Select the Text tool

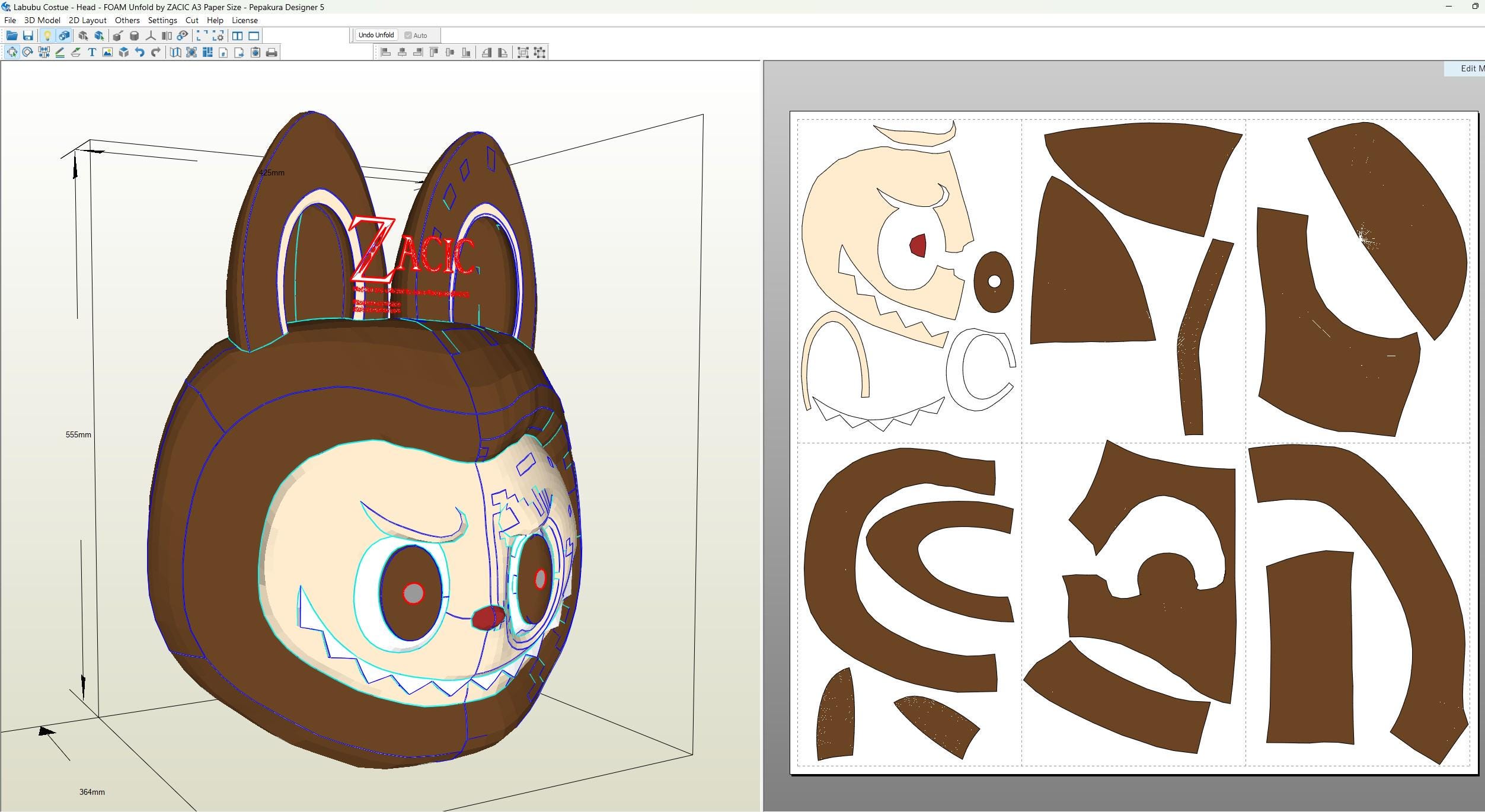tap(92, 52)
